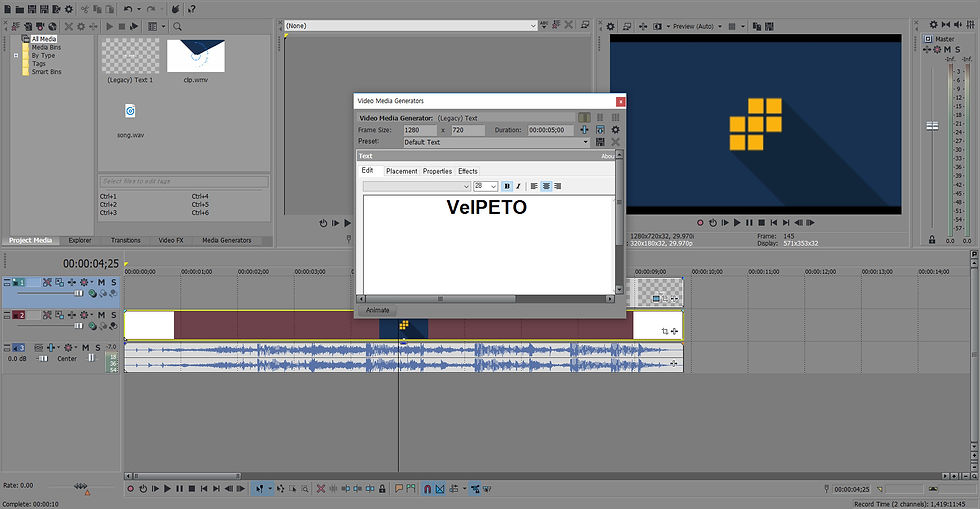Click the playback Rate slider

pyautogui.click(x=81, y=486)
